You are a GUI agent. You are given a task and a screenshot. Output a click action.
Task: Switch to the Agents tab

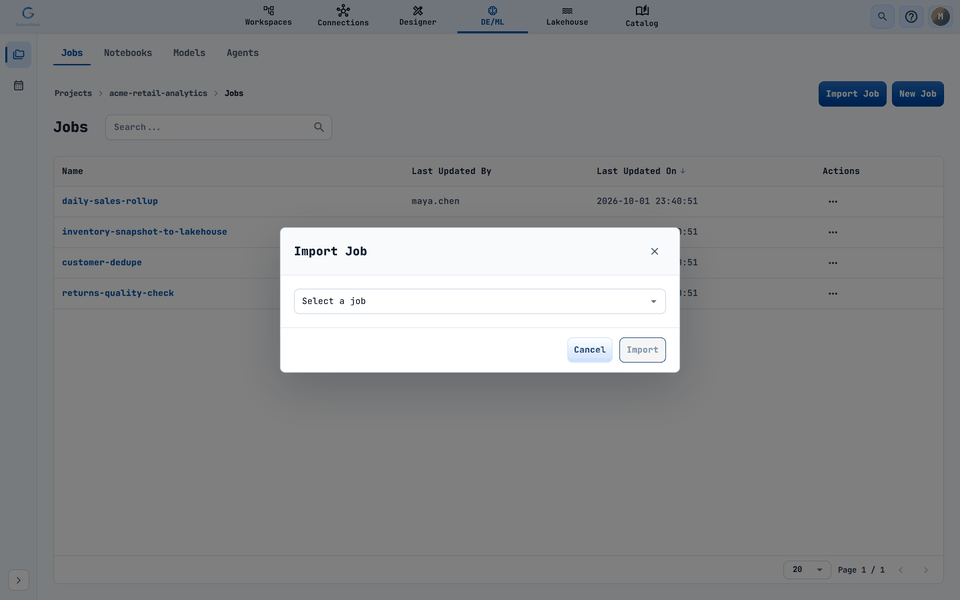click(x=242, y=53)
